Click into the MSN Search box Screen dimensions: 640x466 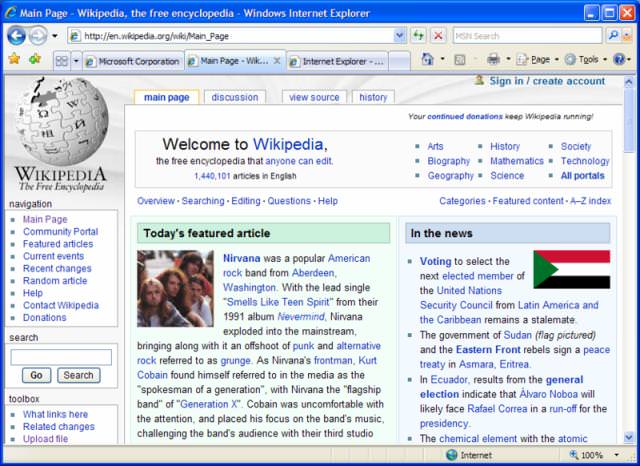coord(527,36)
